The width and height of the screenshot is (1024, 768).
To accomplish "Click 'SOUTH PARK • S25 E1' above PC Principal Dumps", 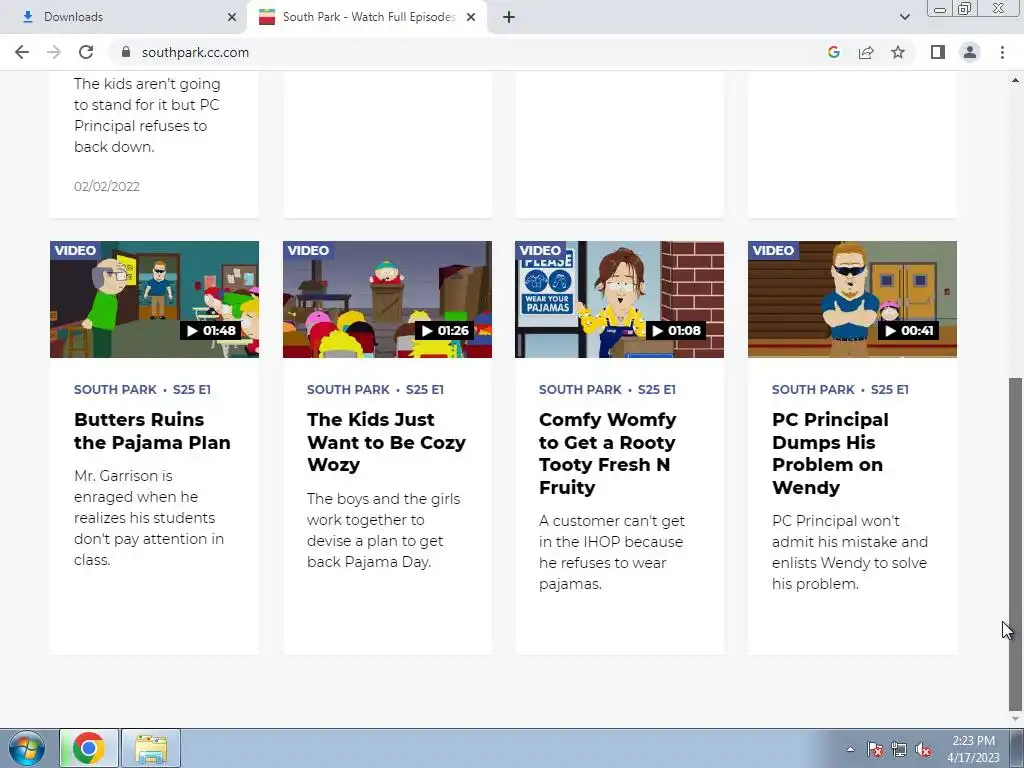I will point(840,389).
